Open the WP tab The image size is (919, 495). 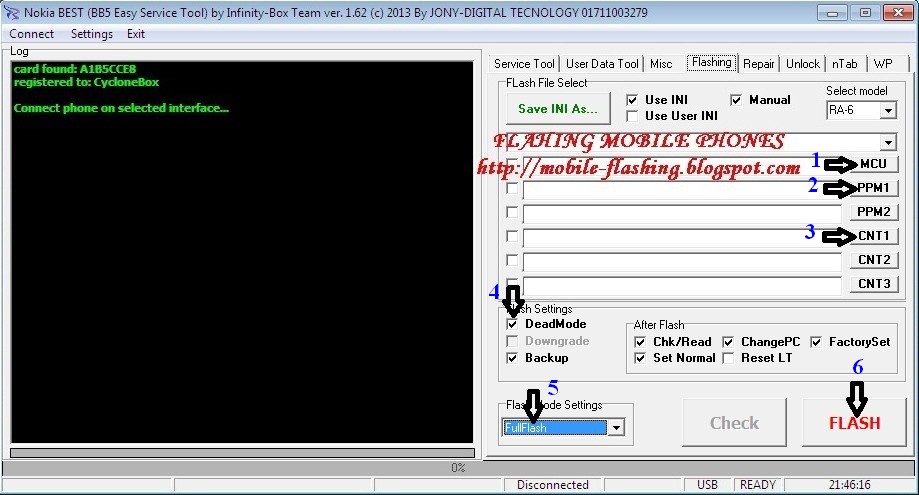click(883, 64)
